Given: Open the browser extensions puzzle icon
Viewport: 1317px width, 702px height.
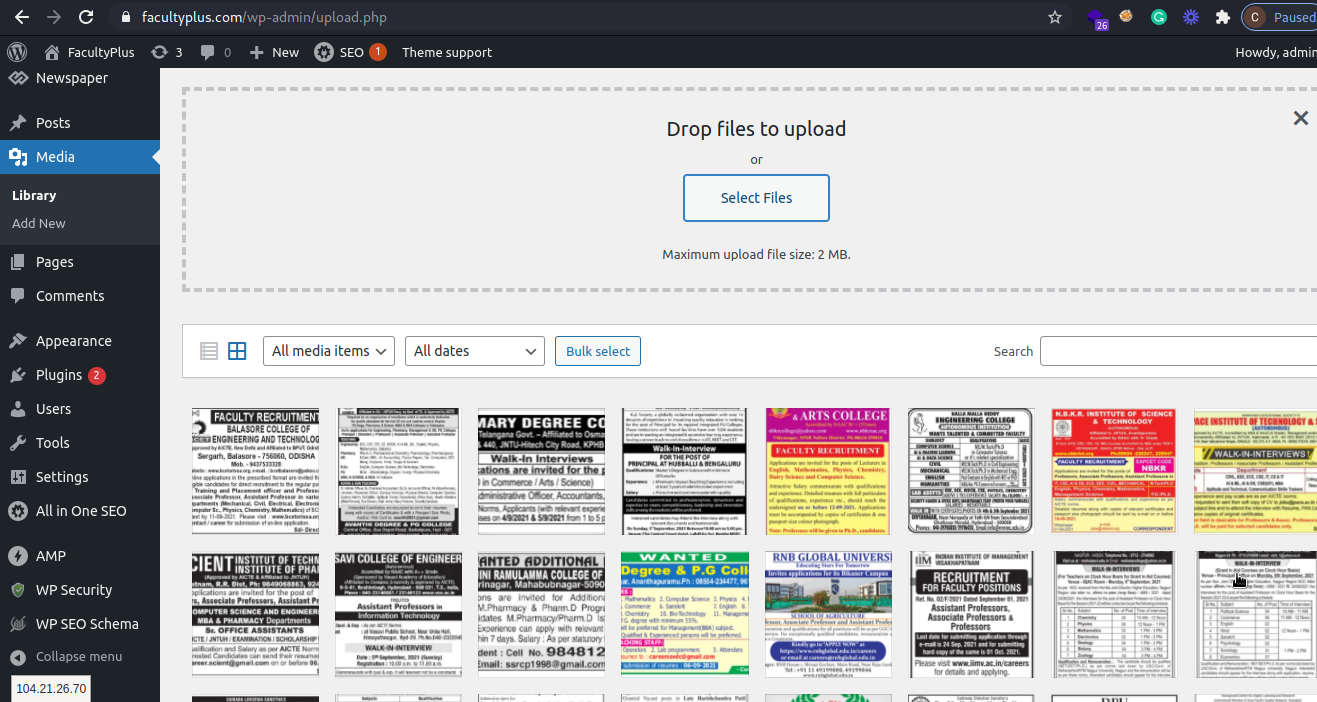Looking at the screenshot, I should pyautogui.click(x=1222, y=17).
